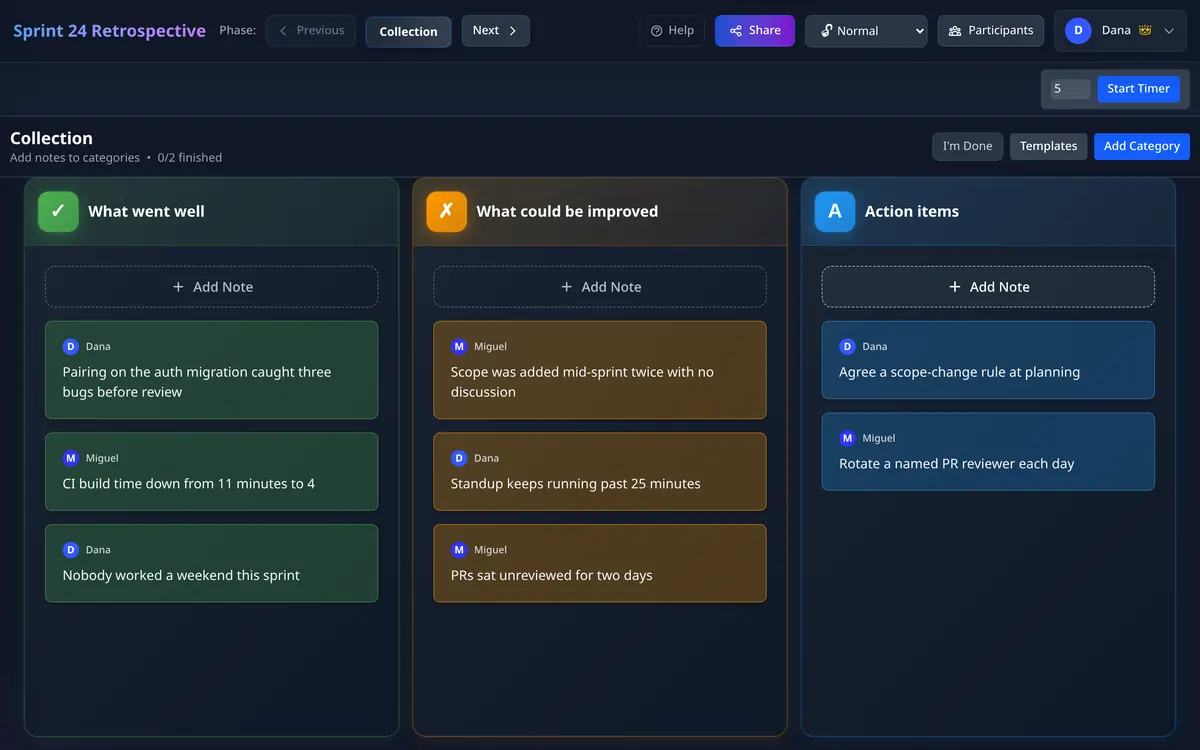Click Miguel's avatar on the CI build note
The width and height of the screenshot is (1200, 750).
[x=71, y=458]
